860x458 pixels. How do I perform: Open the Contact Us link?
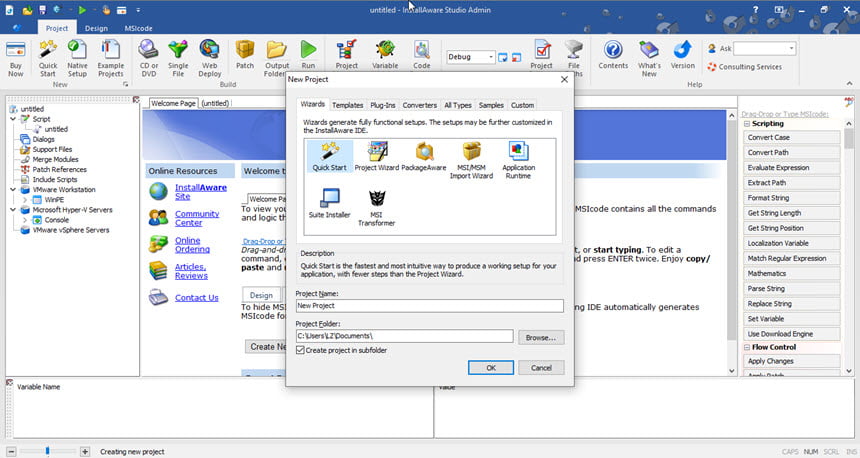point(196,297)
